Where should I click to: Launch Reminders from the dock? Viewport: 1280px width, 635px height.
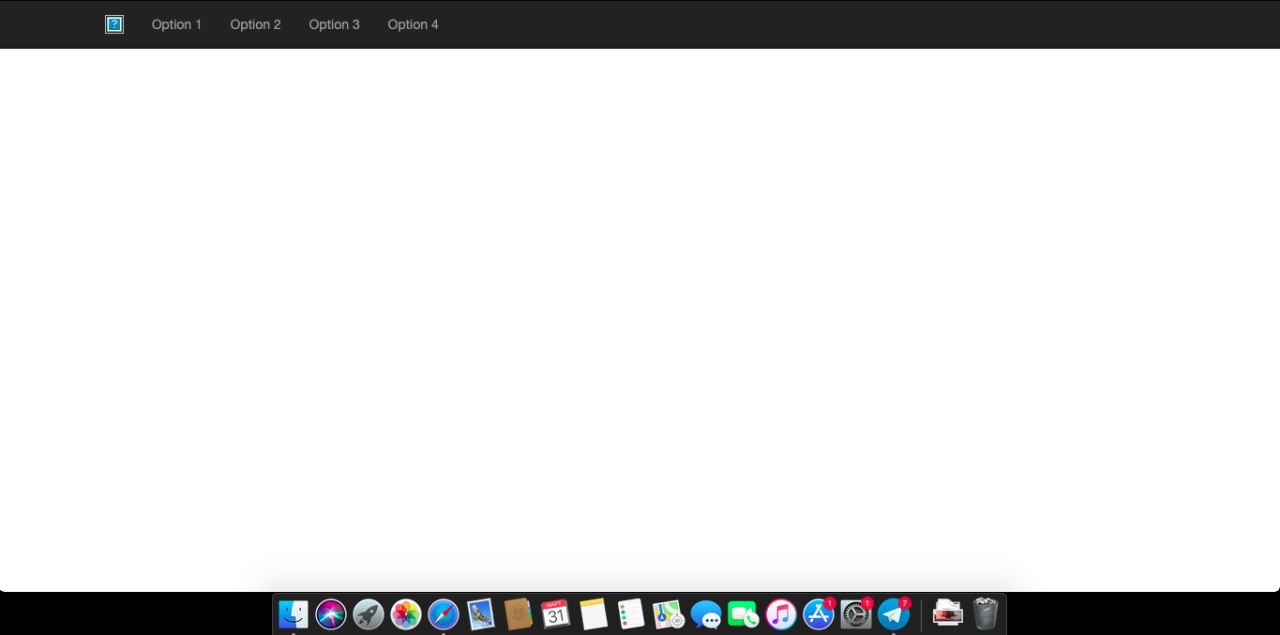631,614
